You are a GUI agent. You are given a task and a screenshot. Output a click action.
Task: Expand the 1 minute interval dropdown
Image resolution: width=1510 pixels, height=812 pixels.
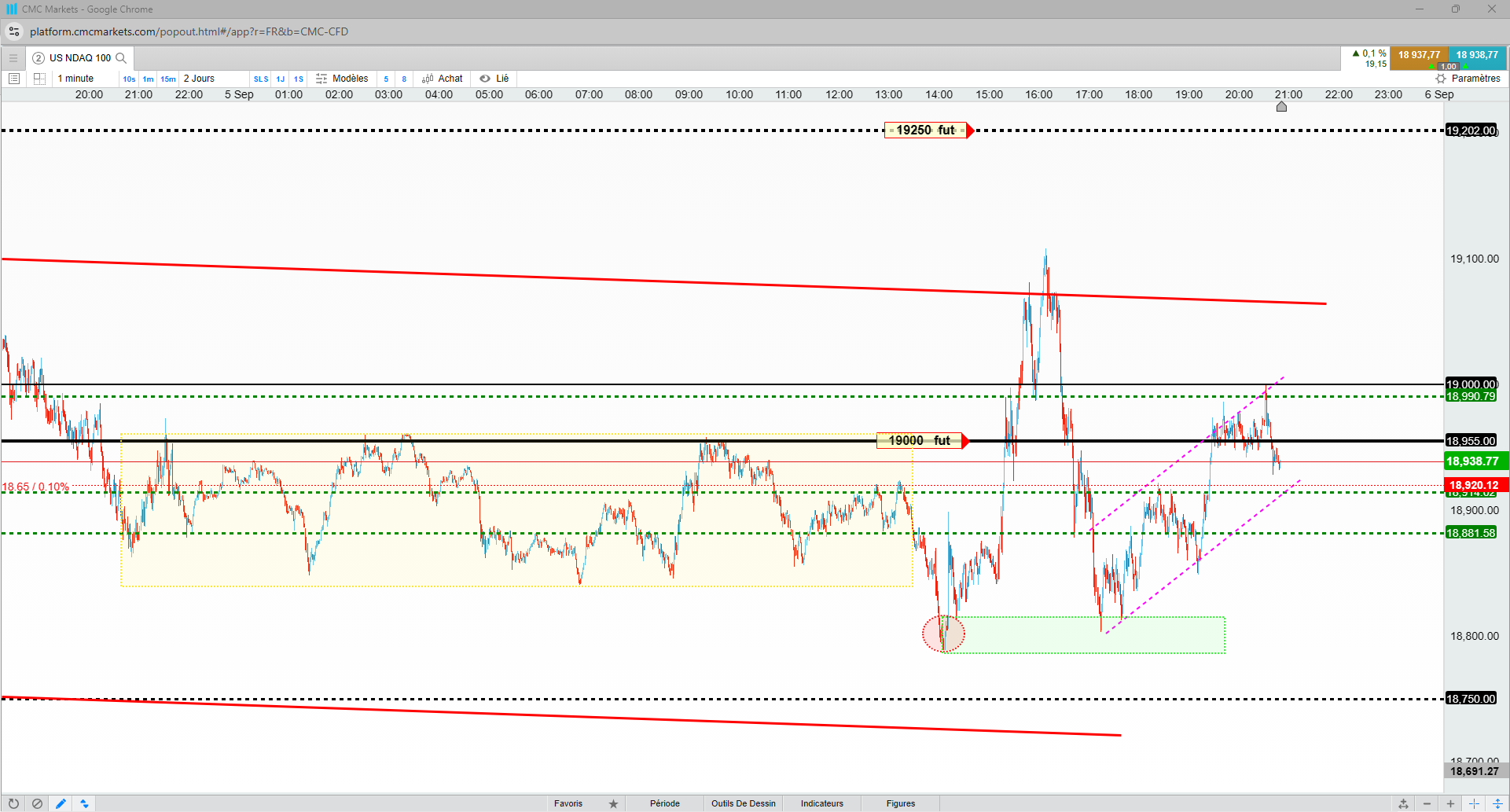(75, 79)
